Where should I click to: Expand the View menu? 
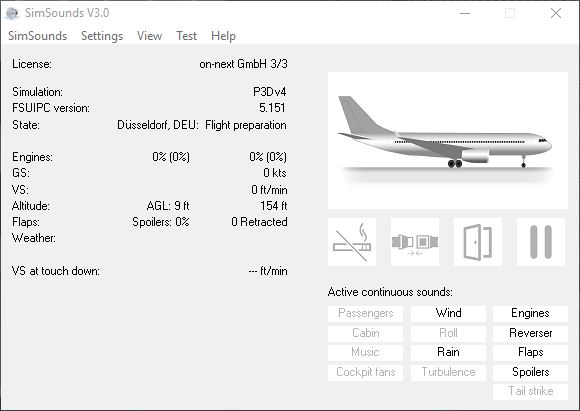(x=149, y=36)
